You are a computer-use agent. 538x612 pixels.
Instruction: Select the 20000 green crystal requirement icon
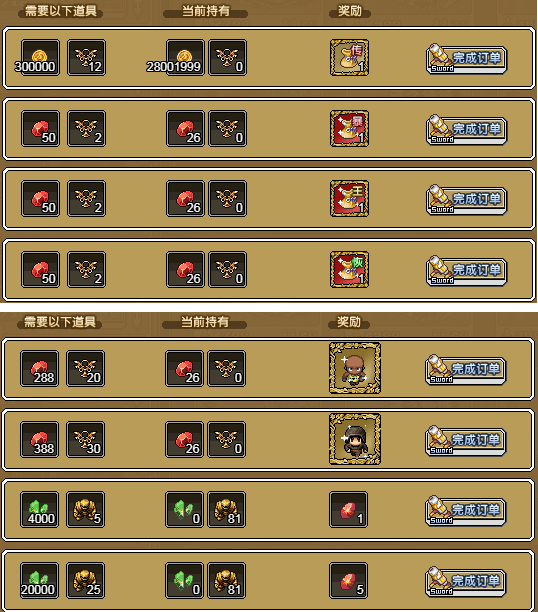[39, 580]
